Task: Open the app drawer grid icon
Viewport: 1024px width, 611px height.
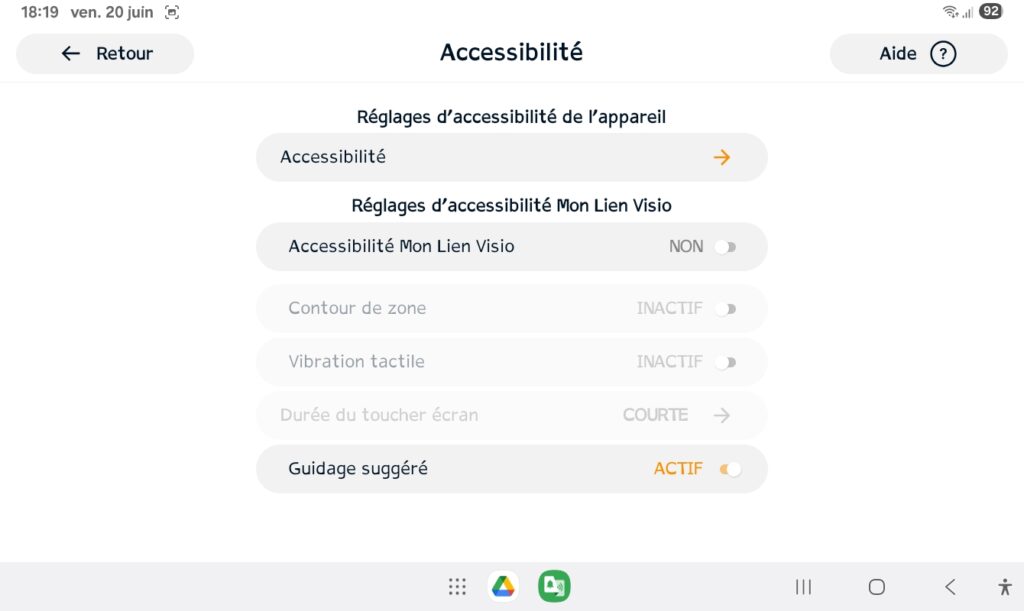Action: click(457, 587)
